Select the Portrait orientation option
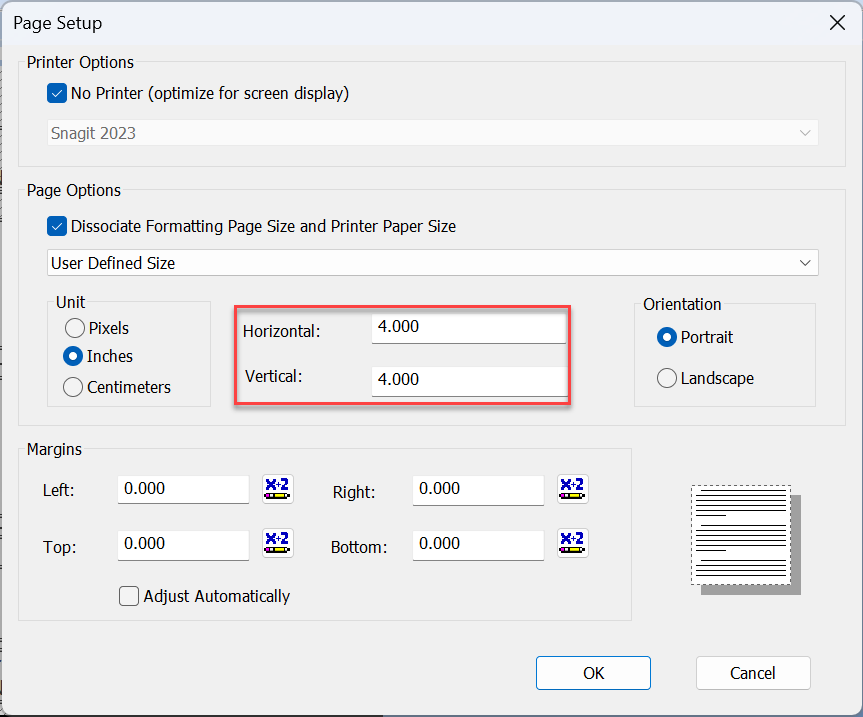Viewport: 863px width, 717px height. 666,337
